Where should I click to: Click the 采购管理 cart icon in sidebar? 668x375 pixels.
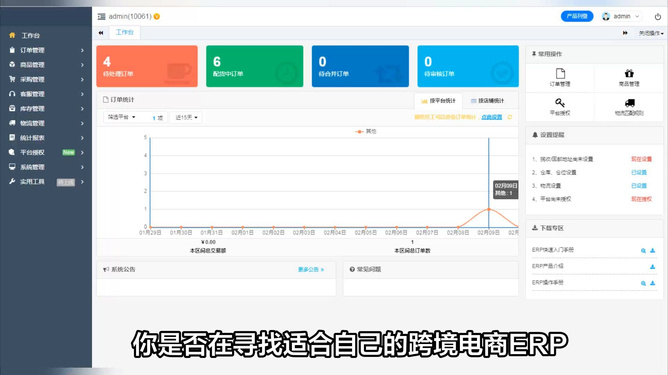coord(12,79)
